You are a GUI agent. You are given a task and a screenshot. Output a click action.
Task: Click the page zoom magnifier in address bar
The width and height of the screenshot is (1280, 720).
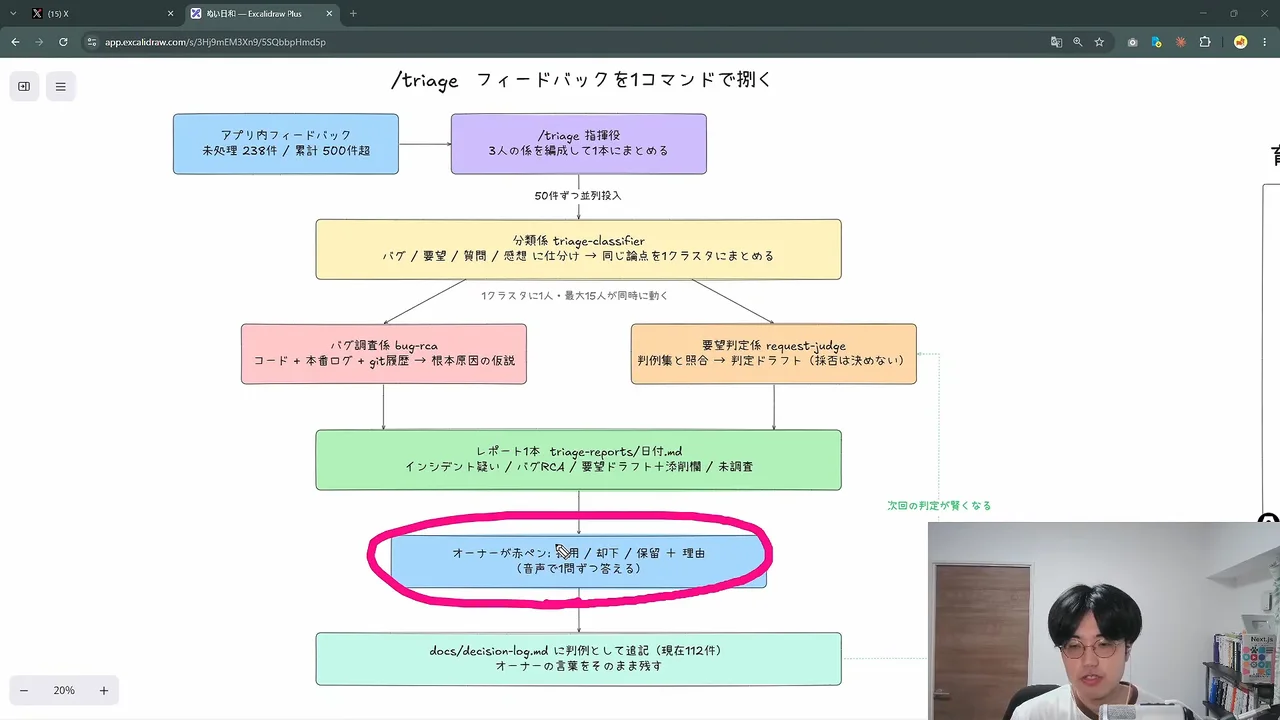(1078, 42)
